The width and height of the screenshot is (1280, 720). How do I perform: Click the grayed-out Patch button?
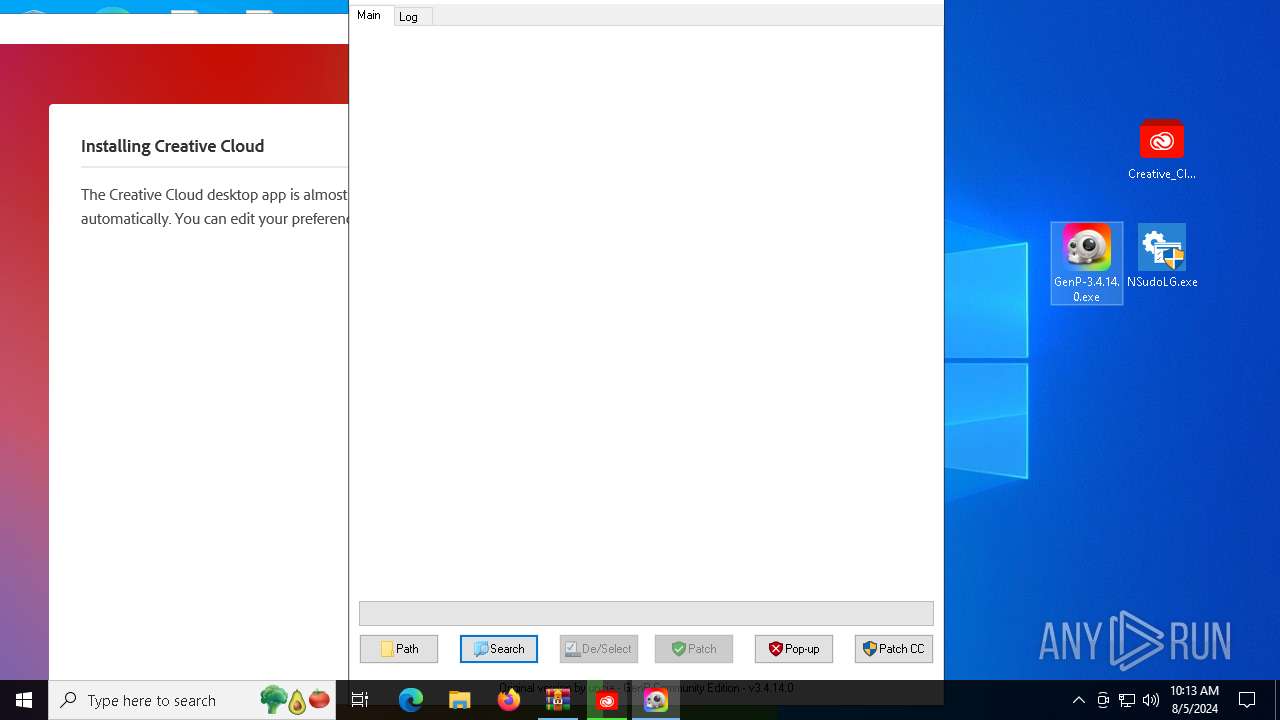tap(694, 649)
